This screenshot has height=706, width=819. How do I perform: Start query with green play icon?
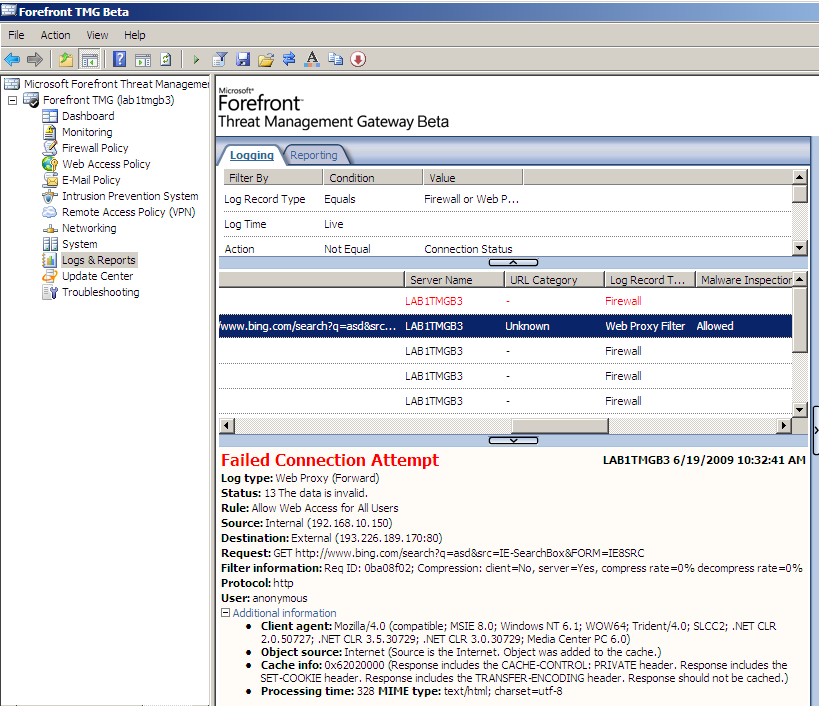(x=196, y=60)
